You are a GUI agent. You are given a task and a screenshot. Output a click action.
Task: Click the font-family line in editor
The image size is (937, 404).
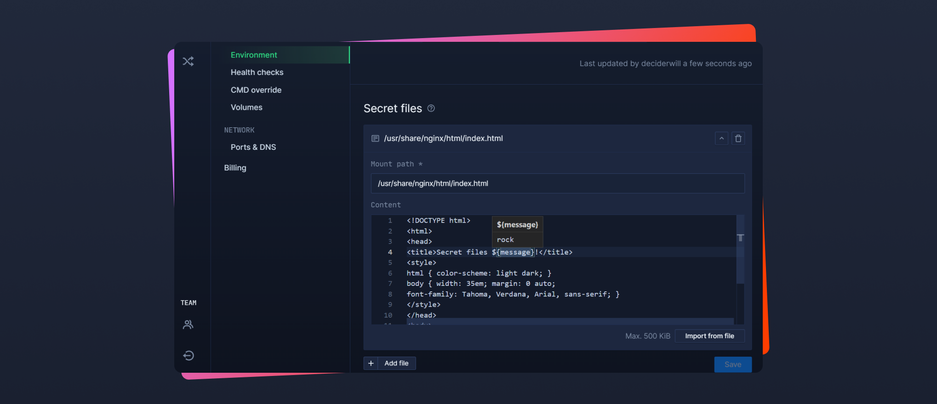tap(513, 294)
